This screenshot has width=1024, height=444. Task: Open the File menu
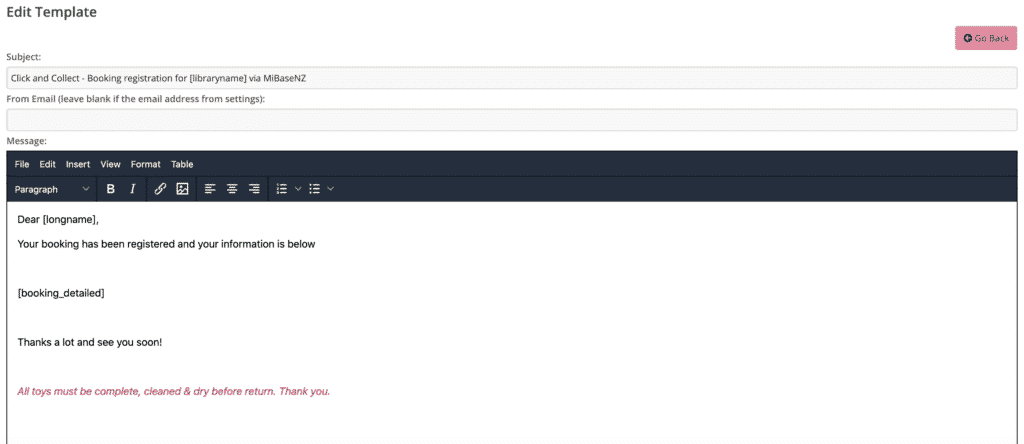(22, 165)
